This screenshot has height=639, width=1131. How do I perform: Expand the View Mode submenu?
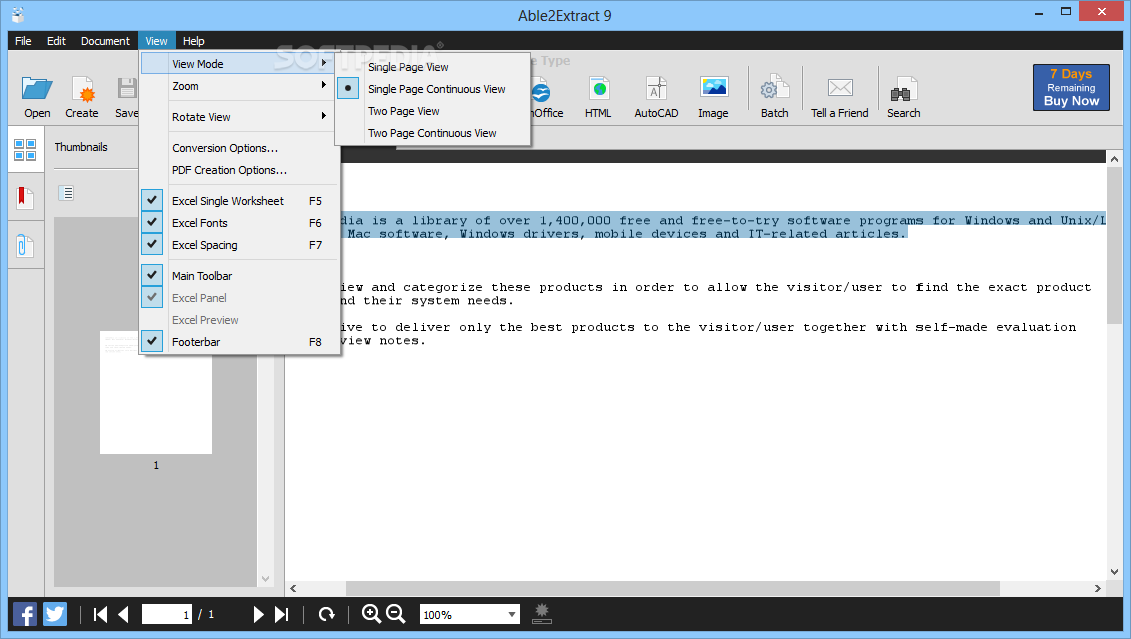(x=238, y=63)
